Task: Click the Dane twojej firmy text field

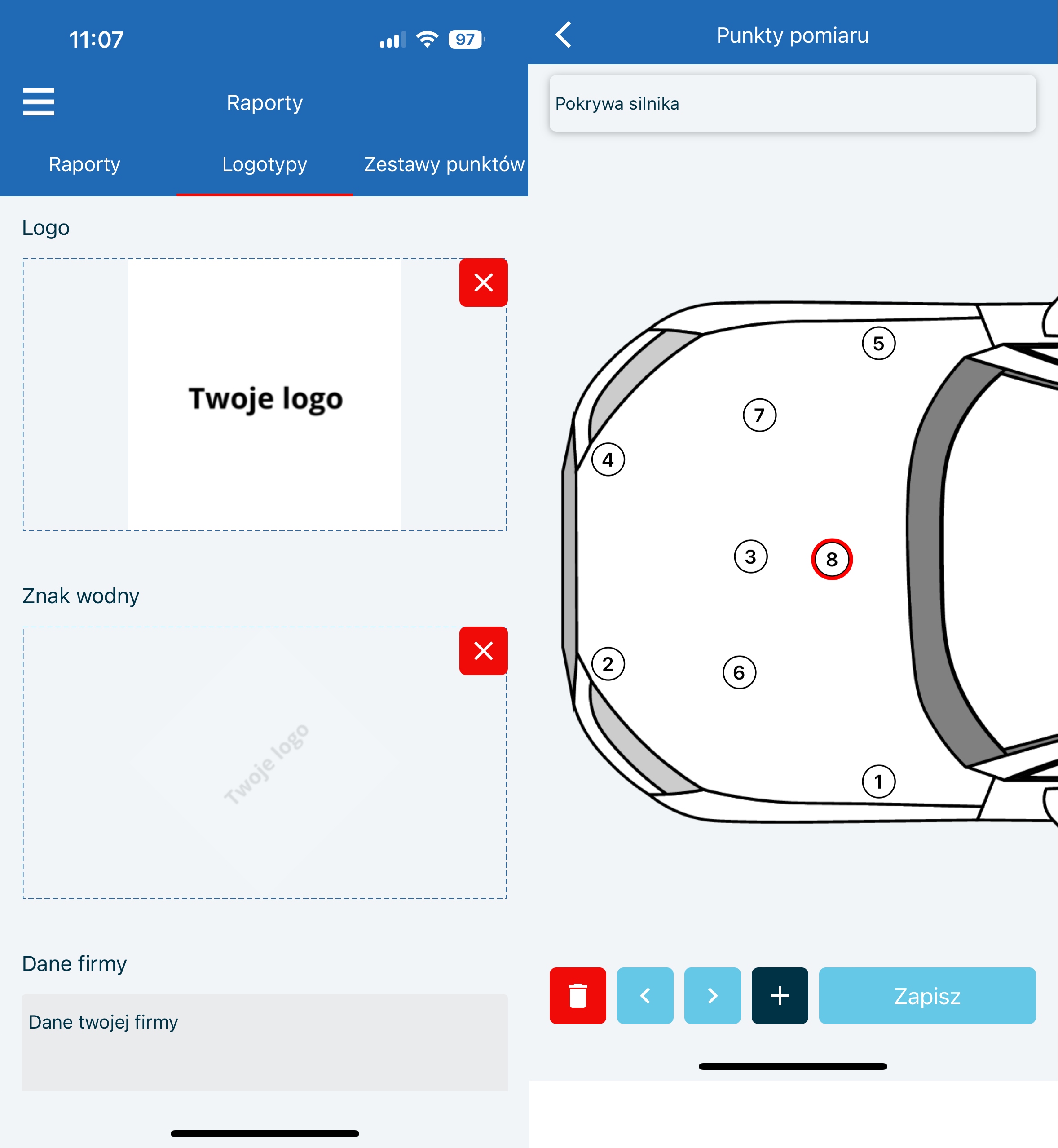Action: click(x=264, y=1042)
